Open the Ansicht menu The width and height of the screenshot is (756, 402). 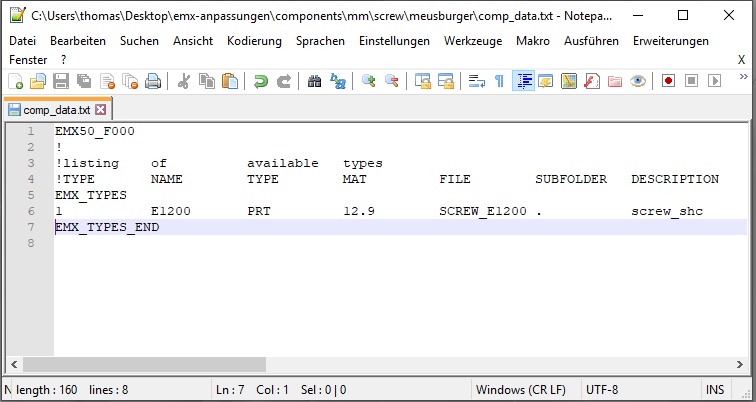[x=193, y=41]
